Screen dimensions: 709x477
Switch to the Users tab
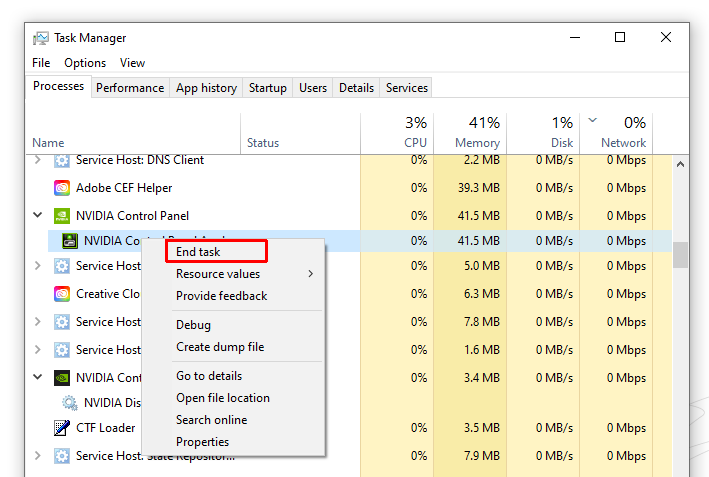click(313, 88)
